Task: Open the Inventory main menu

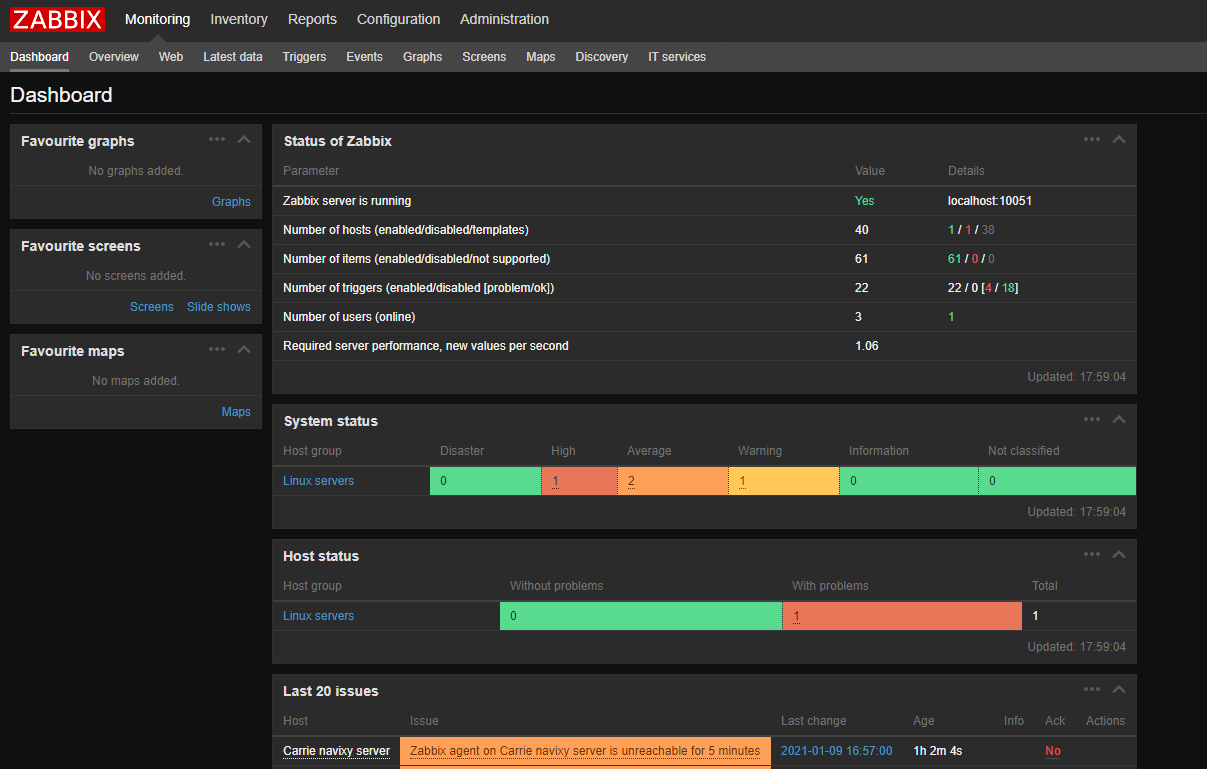Action: click(x=239, y=19)
